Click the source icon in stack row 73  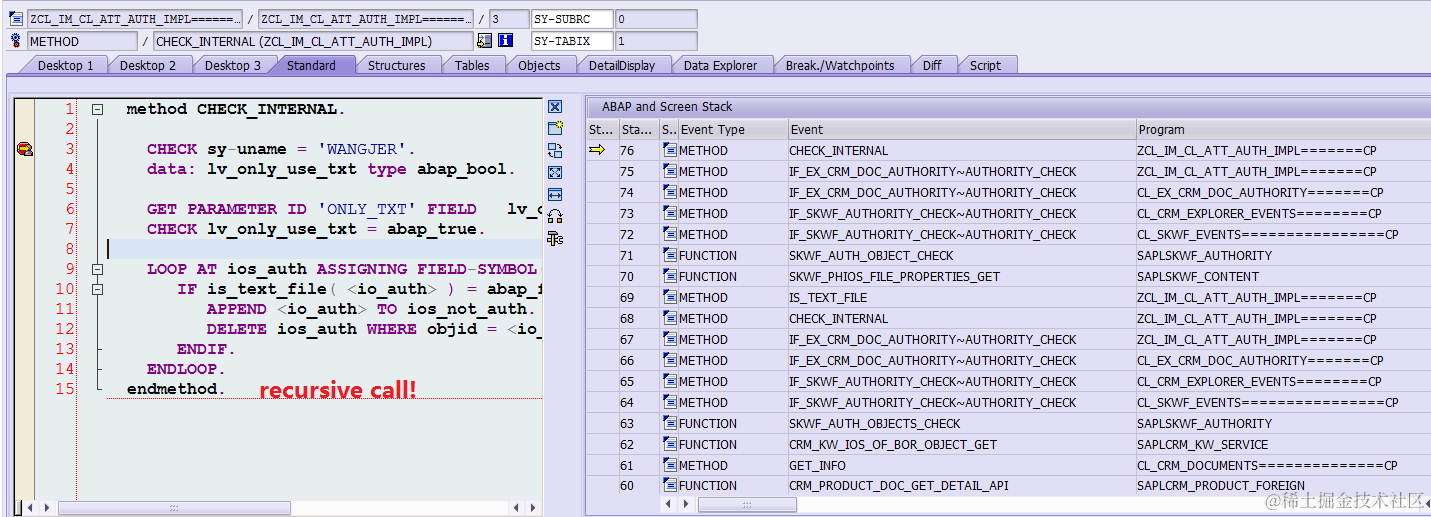(669, 213)
